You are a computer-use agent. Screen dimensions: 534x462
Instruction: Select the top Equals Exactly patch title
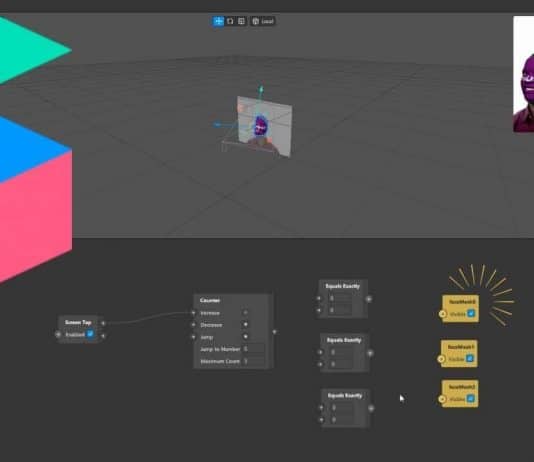pyautogui.click(x=343, y=286)
